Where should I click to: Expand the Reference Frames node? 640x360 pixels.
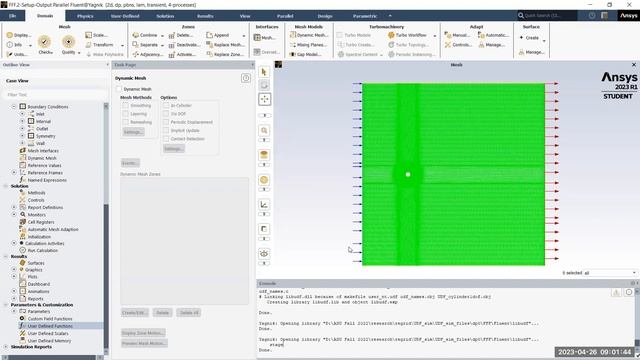(14, 173)
